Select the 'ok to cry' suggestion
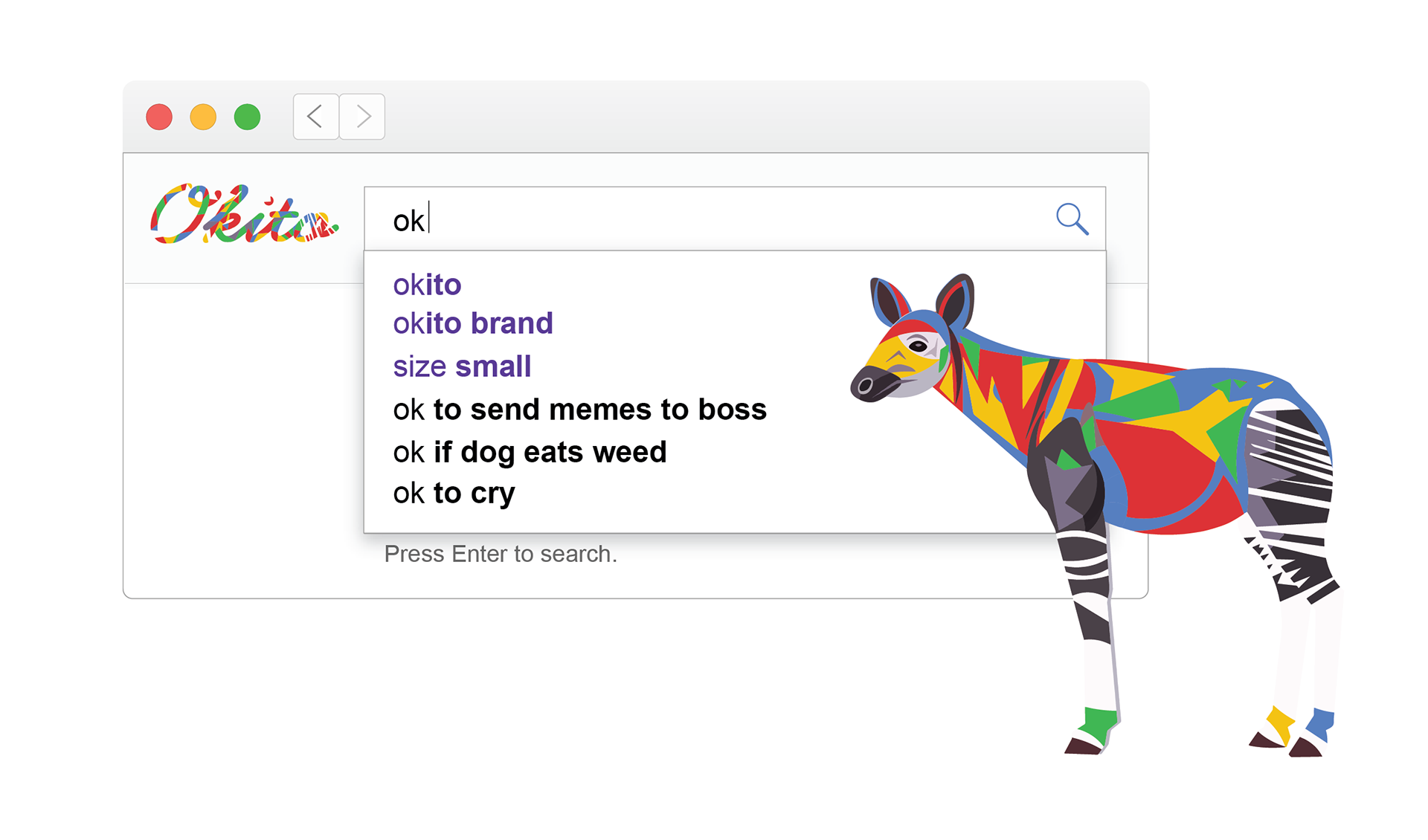This screenshot has width=1428, height=840. [454, 494]
